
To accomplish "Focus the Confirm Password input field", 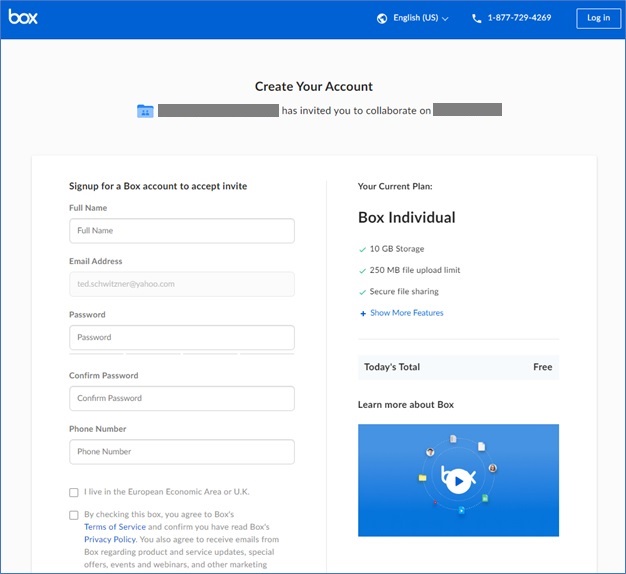I will pyautogui.click(x=182, y=398).
